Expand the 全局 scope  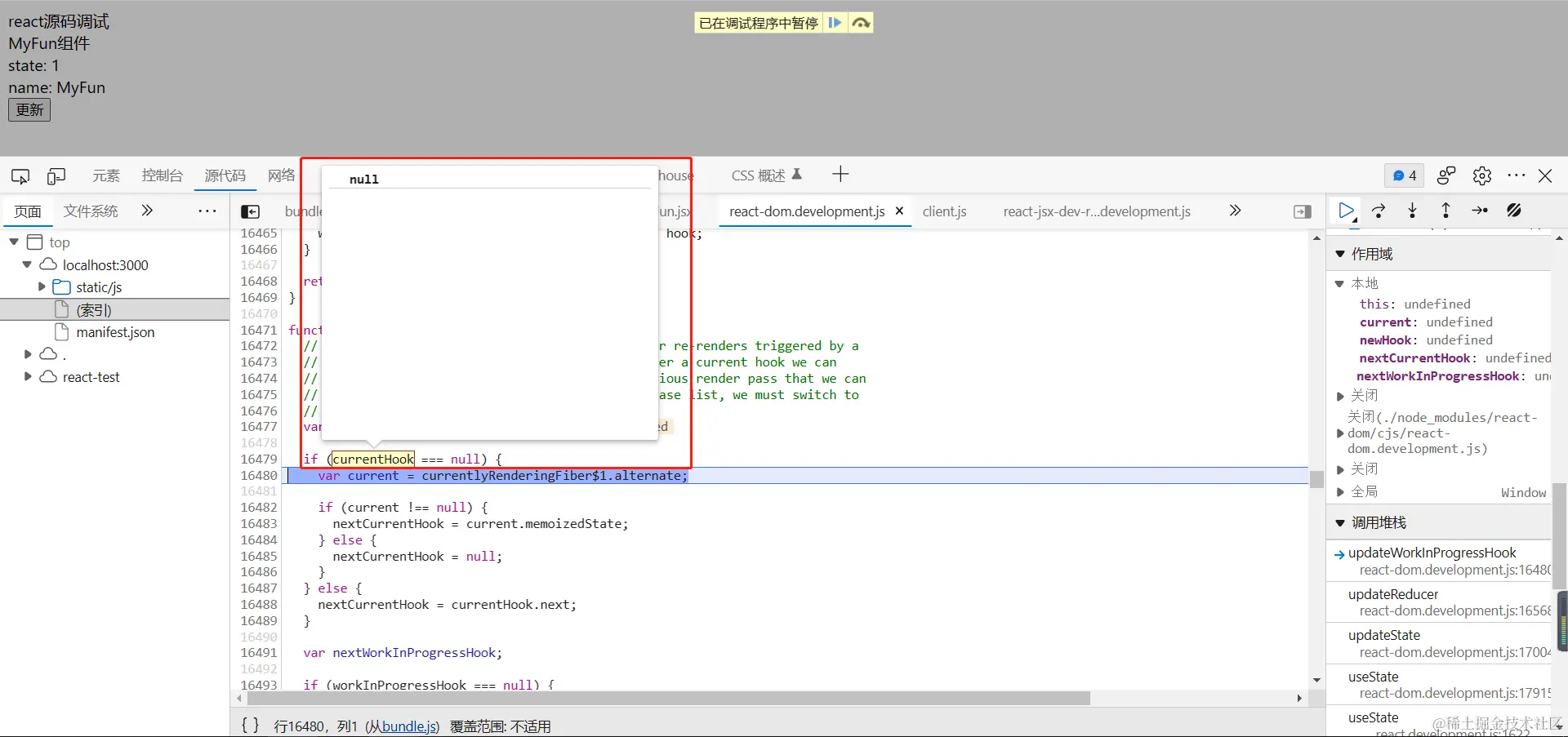1339,491
